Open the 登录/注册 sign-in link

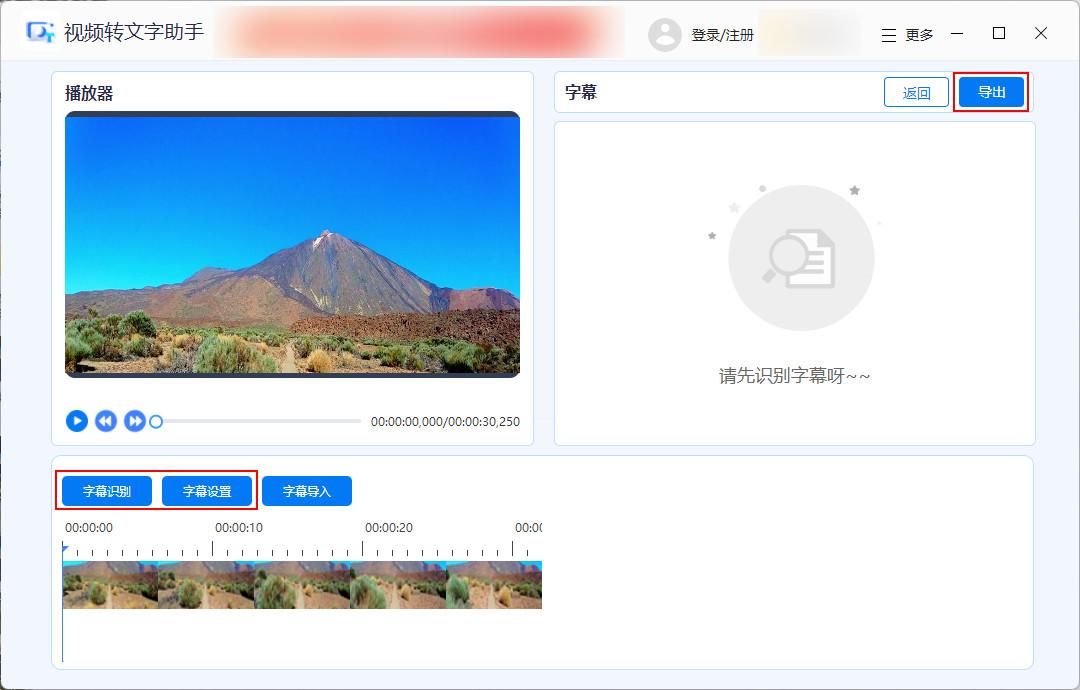click(723, 34)
